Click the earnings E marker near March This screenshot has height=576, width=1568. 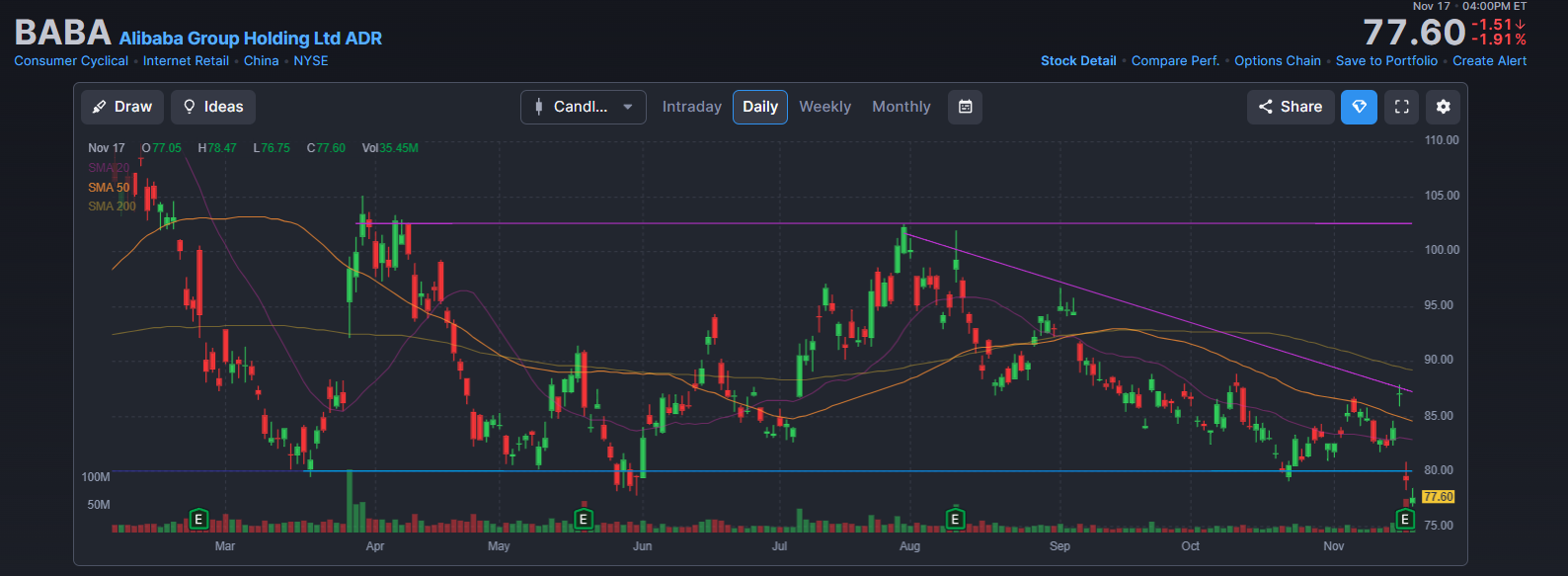198,519
